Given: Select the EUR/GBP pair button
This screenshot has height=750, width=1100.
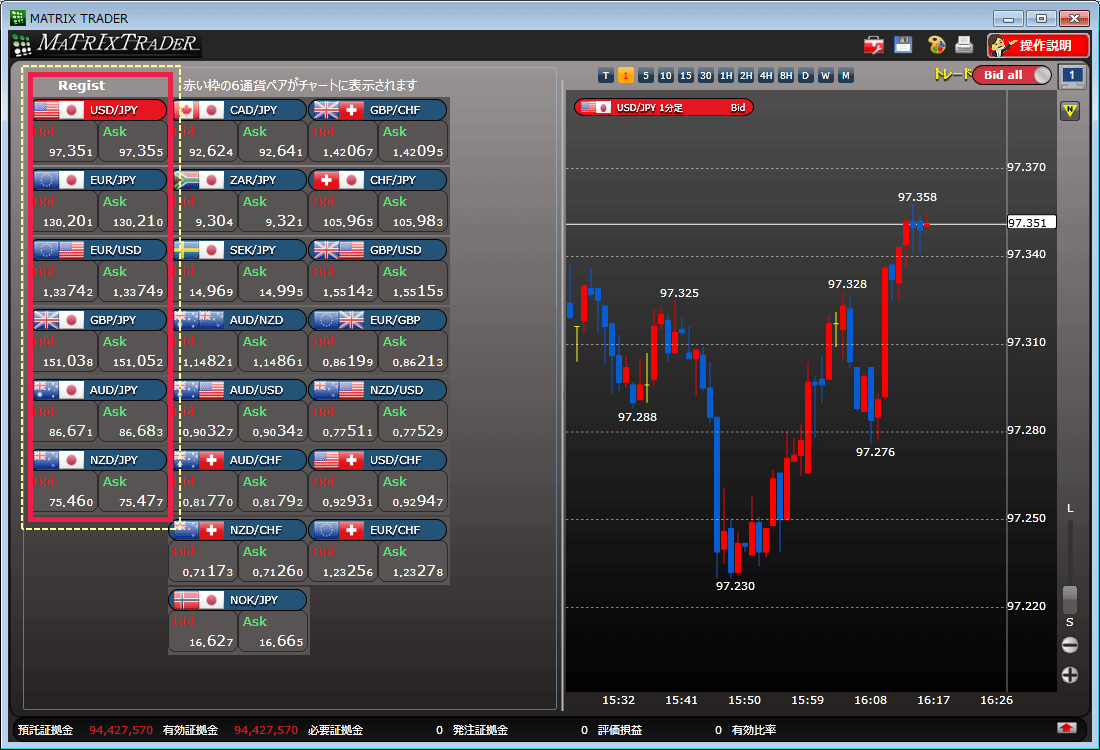Looking at the screenshot, I should (x=378, y=321).
